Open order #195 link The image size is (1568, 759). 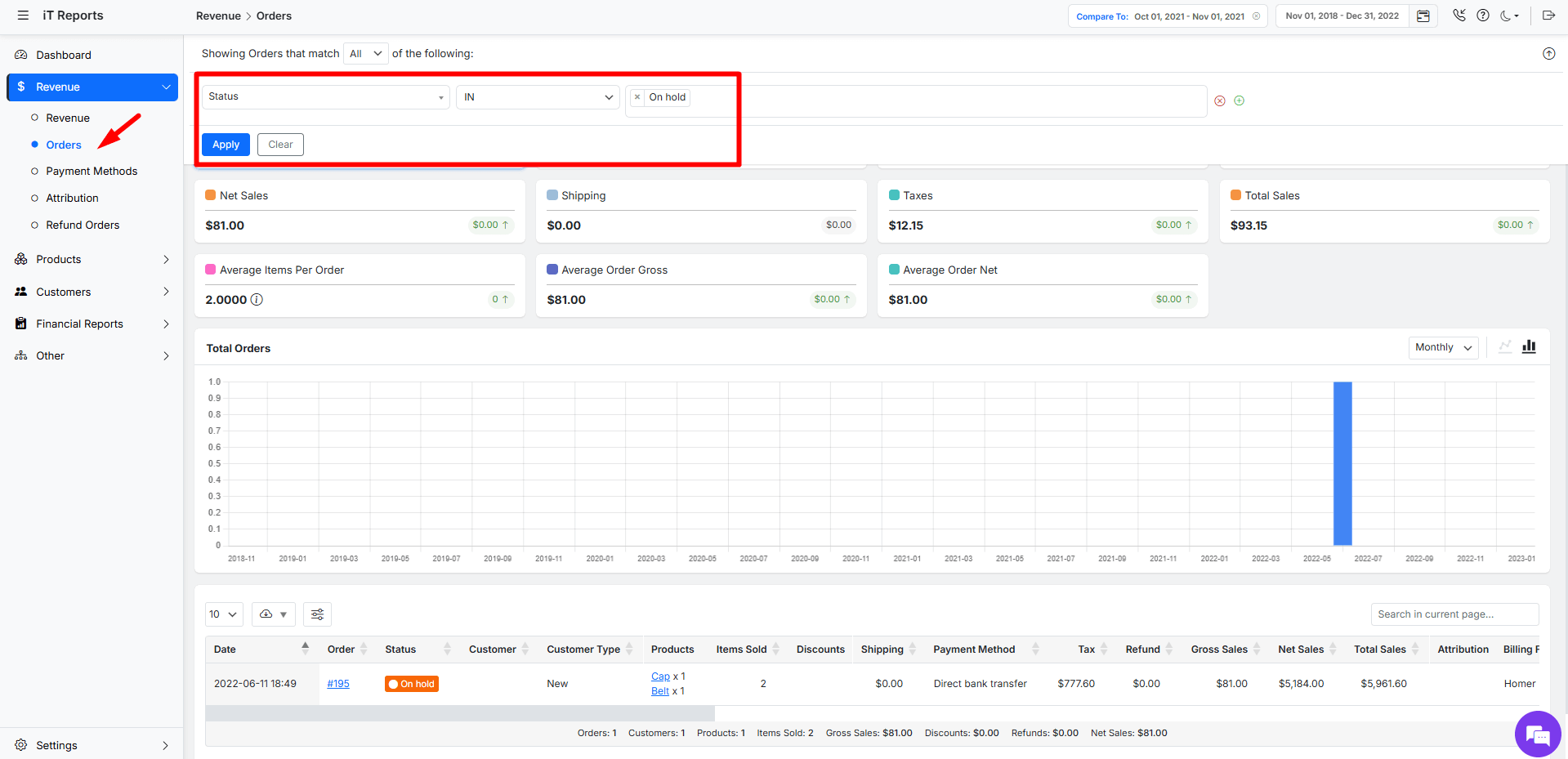click(x=338, y=684)
